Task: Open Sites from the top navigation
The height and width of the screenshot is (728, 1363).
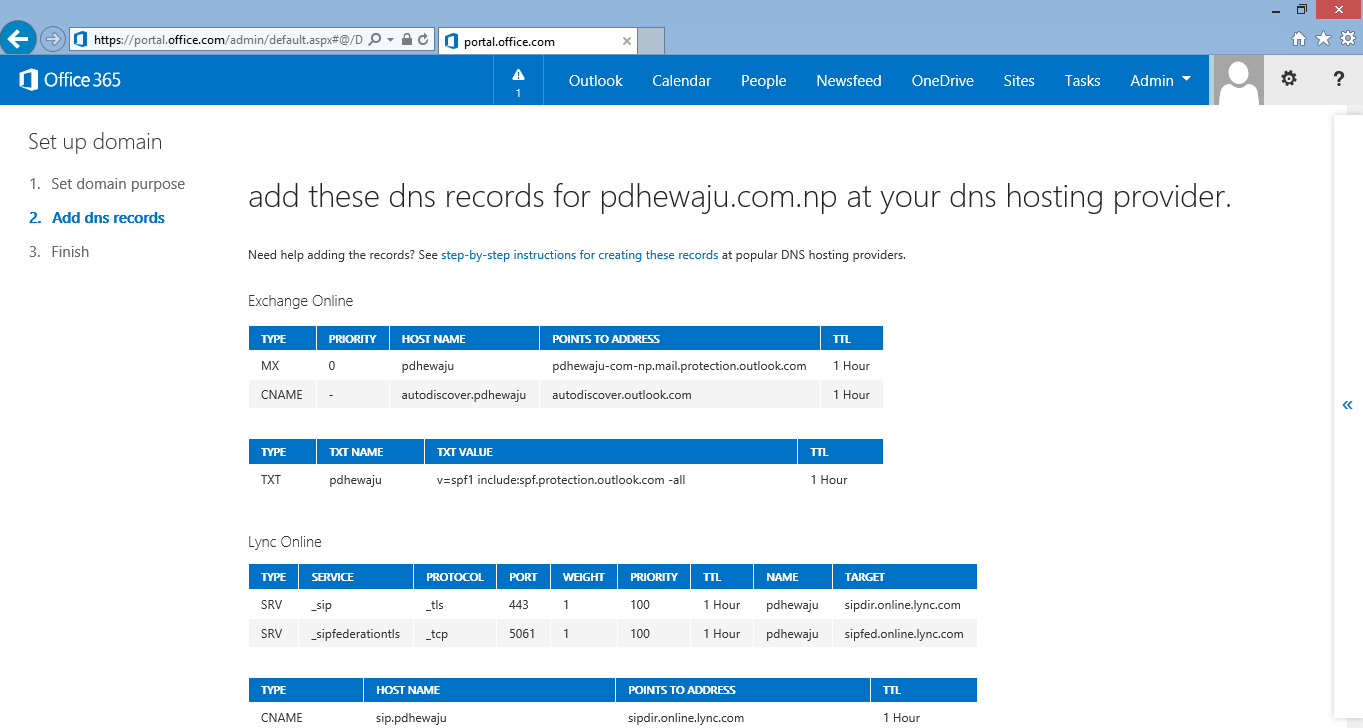Action: coord(1019,81)
